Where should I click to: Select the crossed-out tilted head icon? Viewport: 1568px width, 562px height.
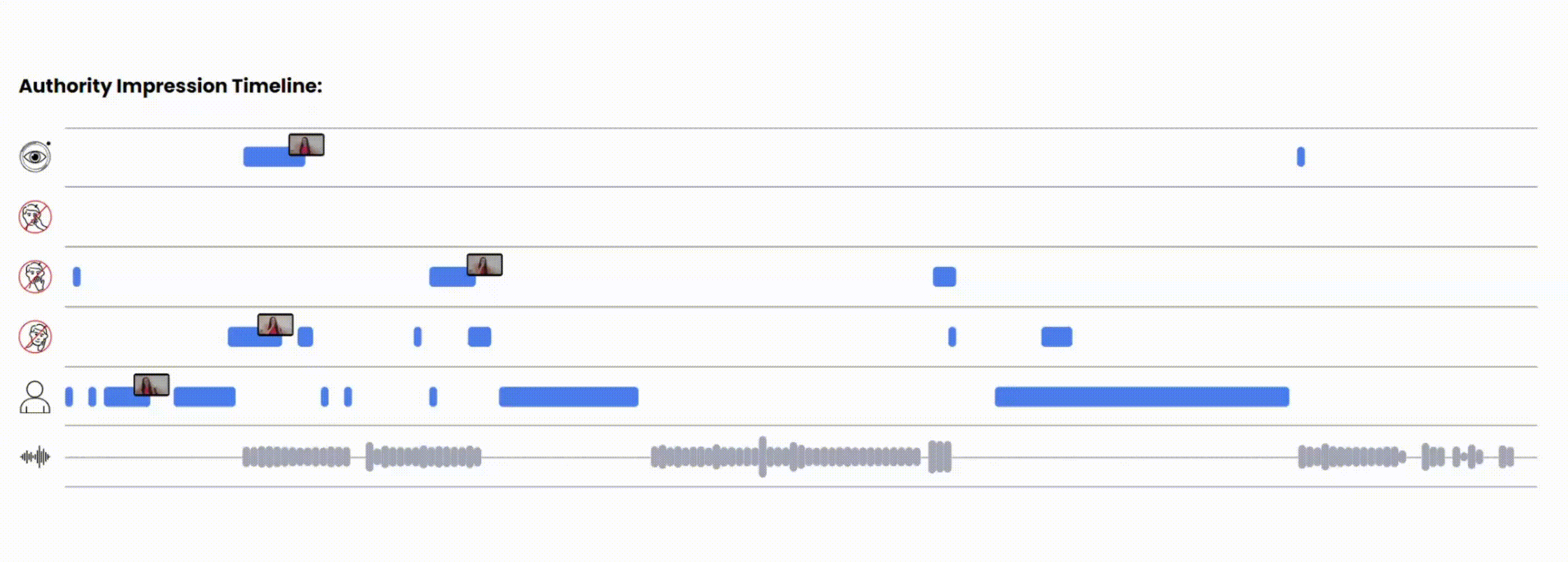click(35, 337)
